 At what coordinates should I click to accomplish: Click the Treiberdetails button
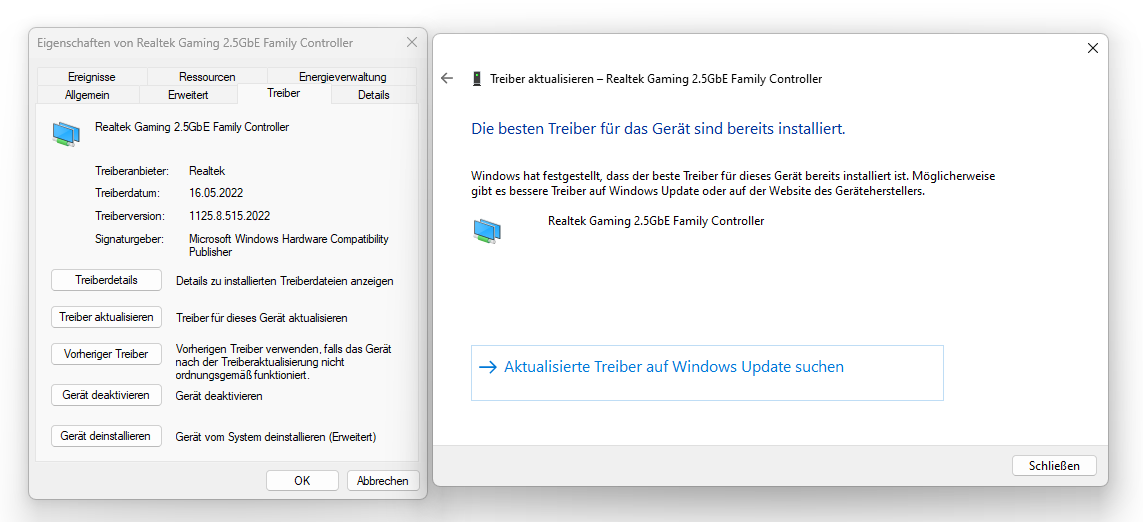[x=106, y=280]
